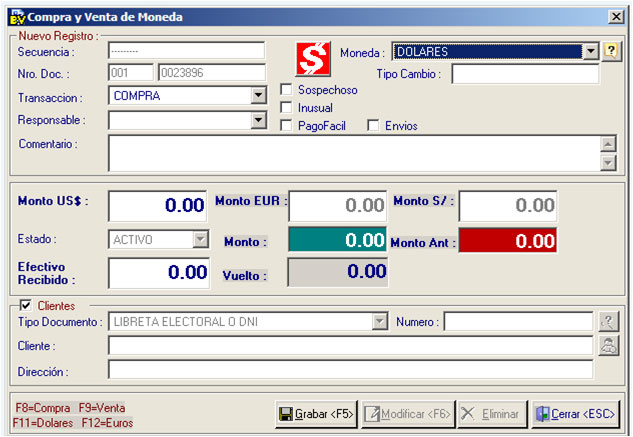This screenshot has height=437, width=633.
Task: Tick the Inusual checkbox
Action: (286, 108)
